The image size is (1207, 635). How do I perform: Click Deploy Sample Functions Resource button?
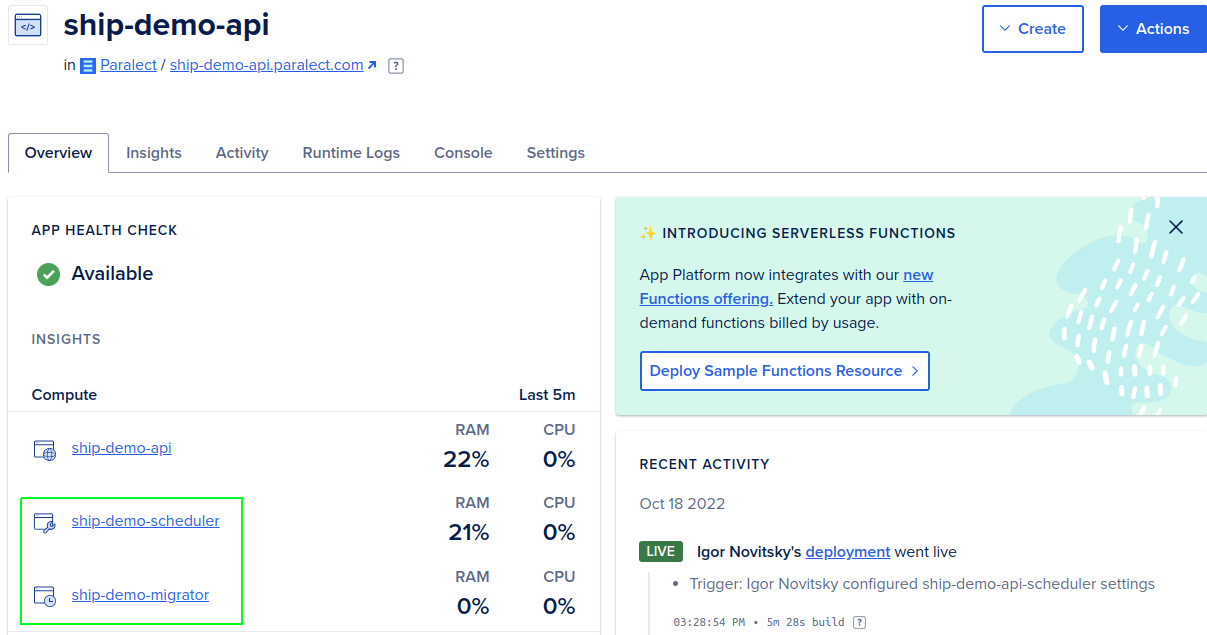(x=784, y=371)
